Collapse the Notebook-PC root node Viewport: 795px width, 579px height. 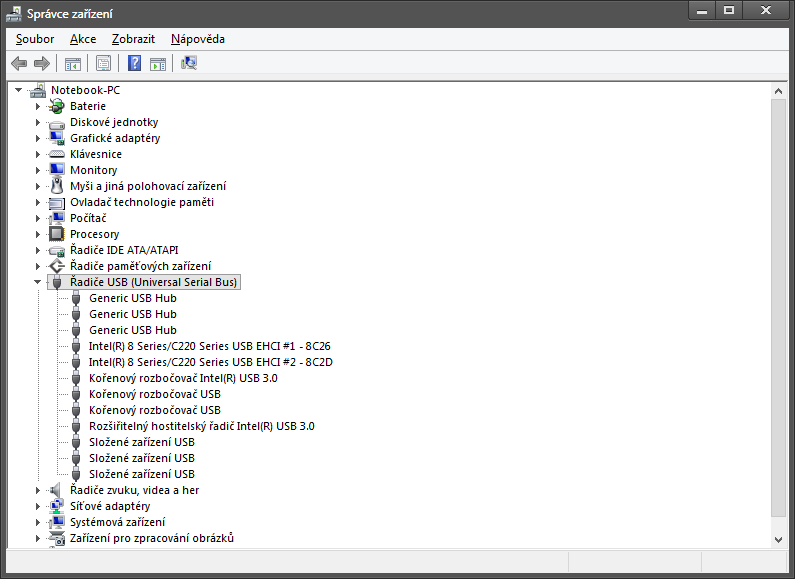[x=18, y=90]
